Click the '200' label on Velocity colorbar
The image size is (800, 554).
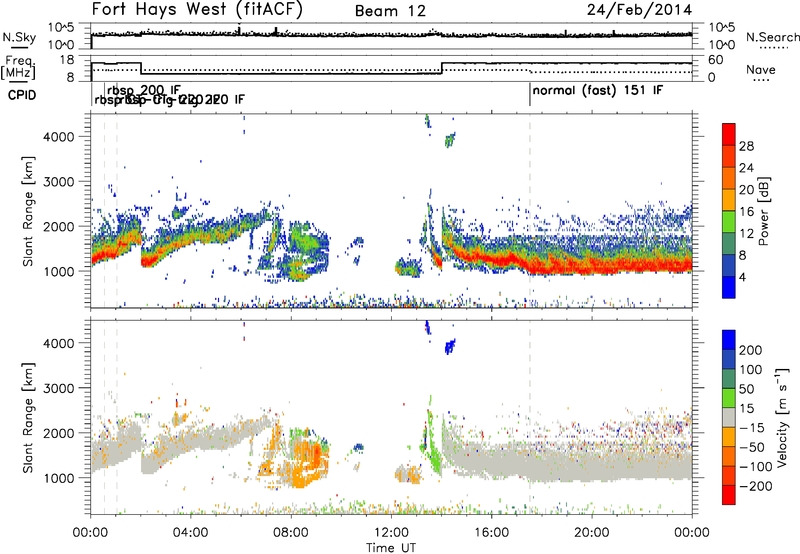pyautogui.click(x=751, y=350)
